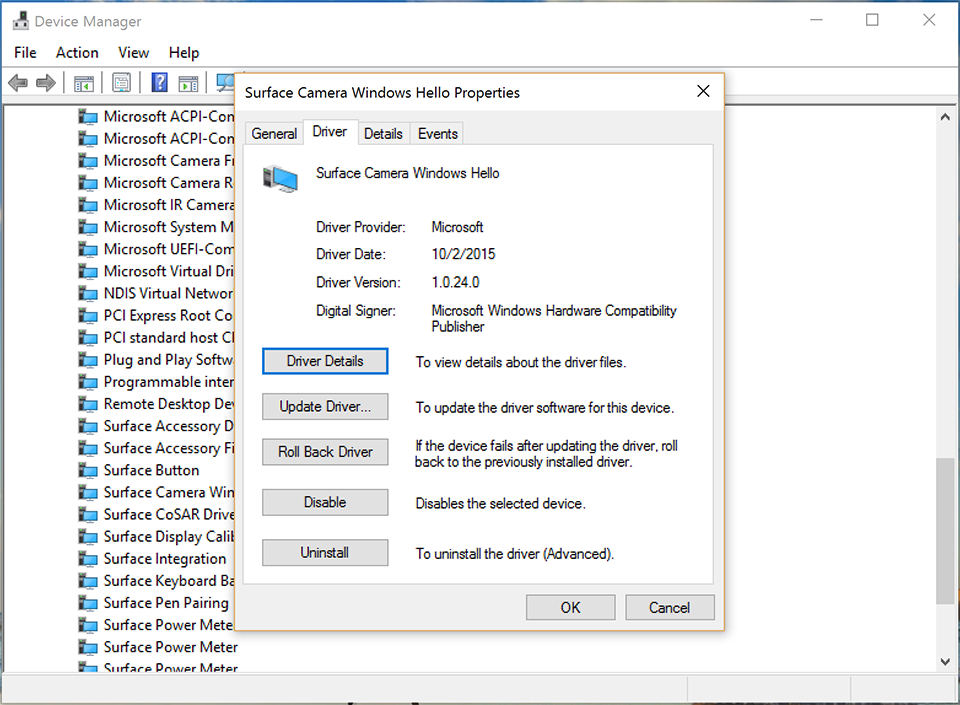
Task: Click the Digital Signer publisher text
Action: tap(554, 318)
